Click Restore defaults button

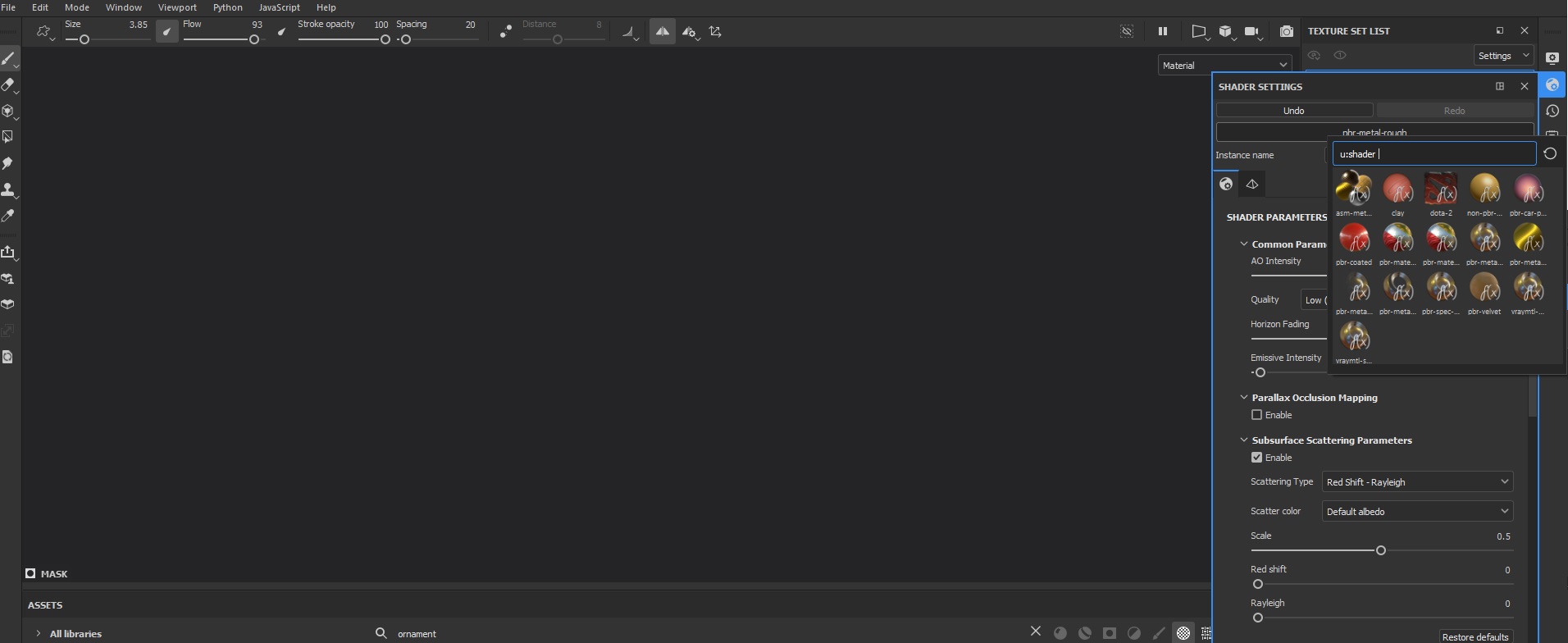[x=1475, y=636]
